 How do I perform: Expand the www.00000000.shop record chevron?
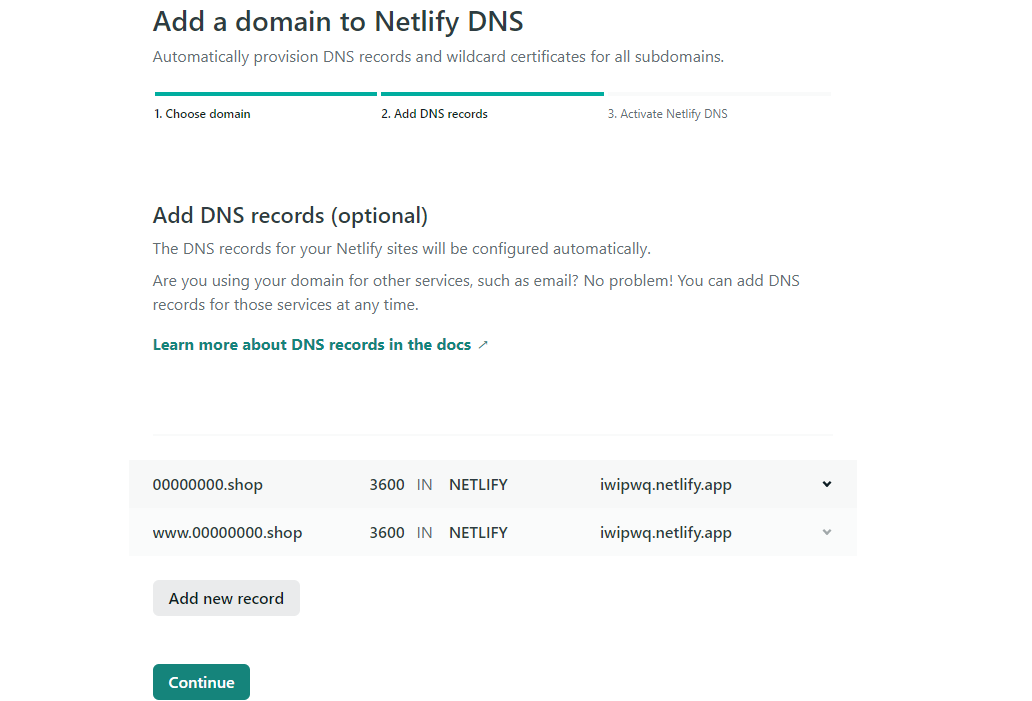pos(827,532)
